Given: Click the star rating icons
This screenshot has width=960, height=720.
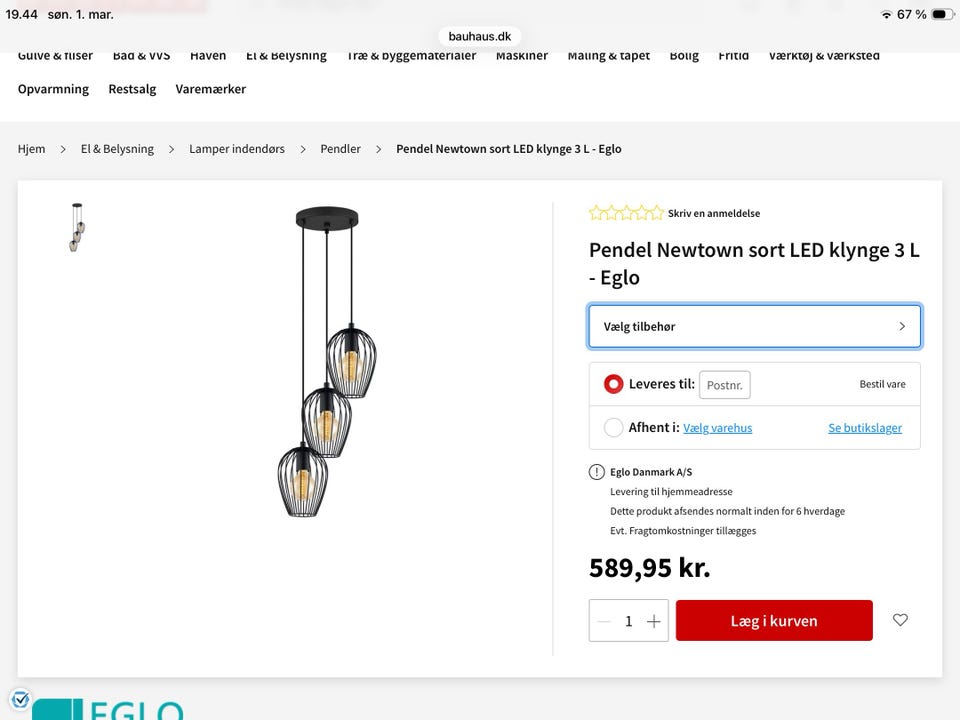Looking at the screenshot, I should tap(626, 213).
